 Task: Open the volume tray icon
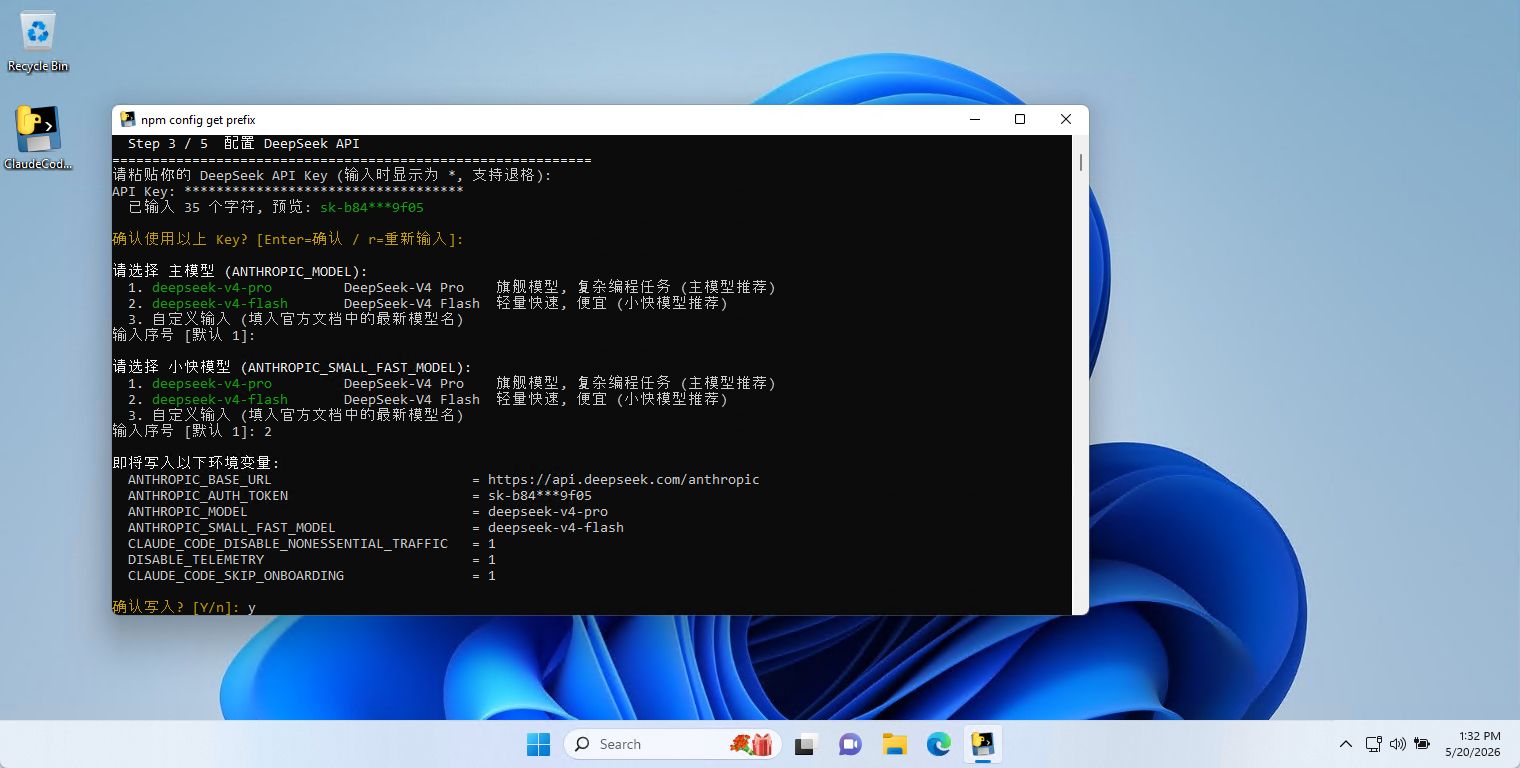(1398, 744)
